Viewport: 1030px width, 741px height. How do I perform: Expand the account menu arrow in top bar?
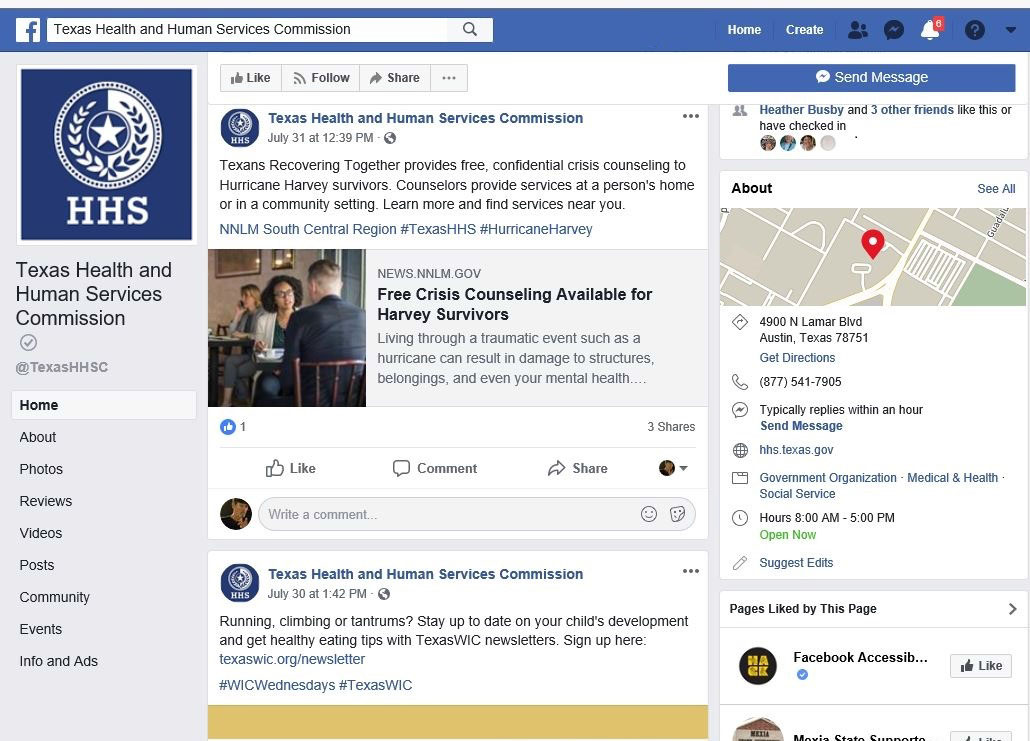pos(1010,30)
